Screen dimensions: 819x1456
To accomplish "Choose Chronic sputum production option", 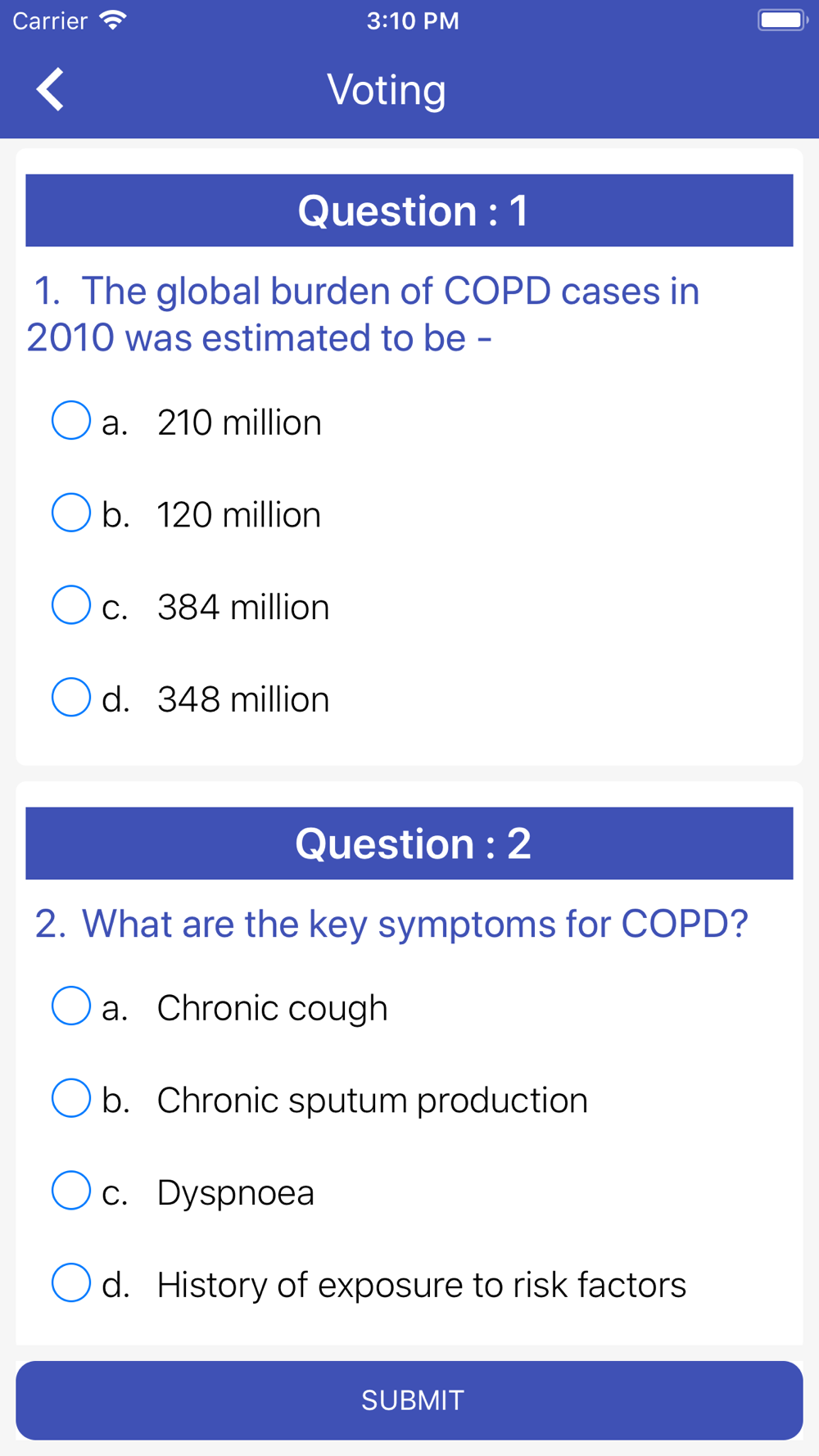I will (71, 1099).
